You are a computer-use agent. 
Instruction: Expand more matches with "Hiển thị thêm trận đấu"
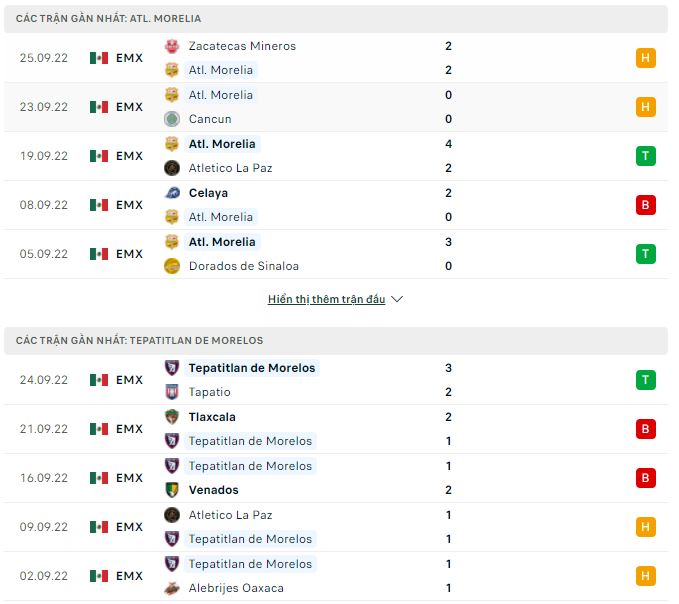(x=326, y=299)
